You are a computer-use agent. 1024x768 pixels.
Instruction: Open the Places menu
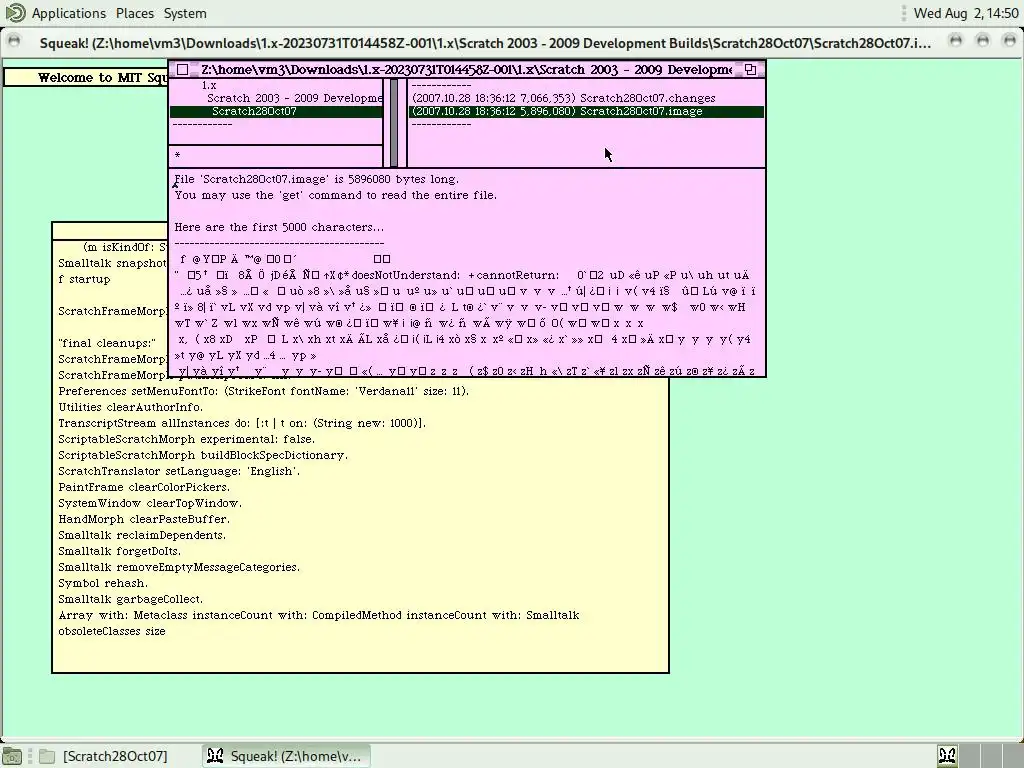(135, 13)
